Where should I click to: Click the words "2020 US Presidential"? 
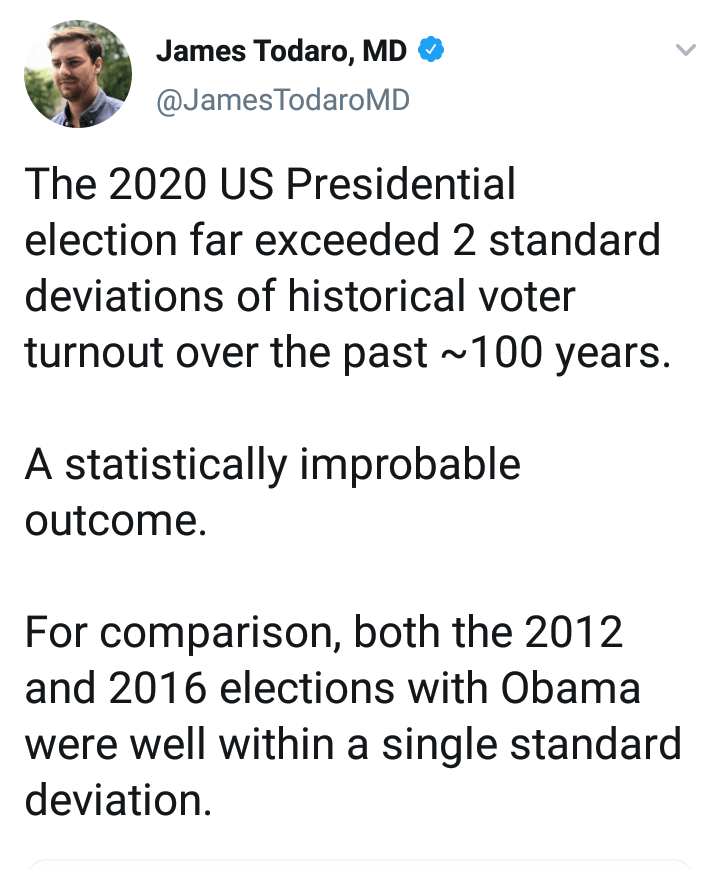pos(311,185)
